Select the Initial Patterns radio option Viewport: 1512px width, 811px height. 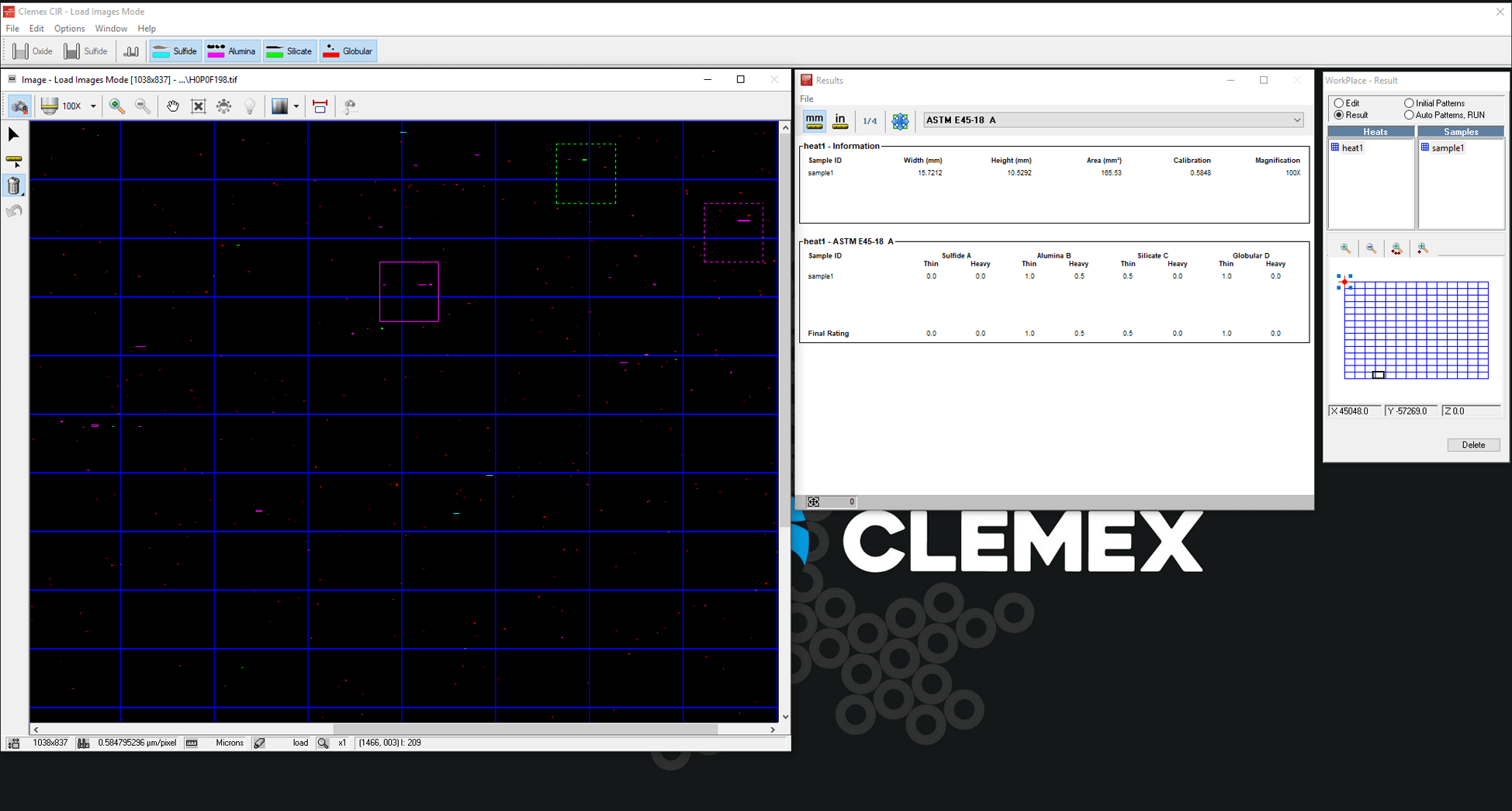click(1409, 103)
